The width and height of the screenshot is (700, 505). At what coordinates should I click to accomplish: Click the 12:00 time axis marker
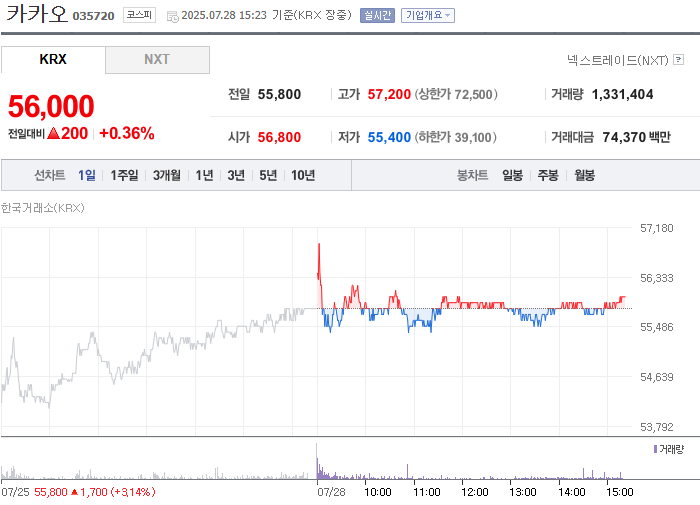475,492
